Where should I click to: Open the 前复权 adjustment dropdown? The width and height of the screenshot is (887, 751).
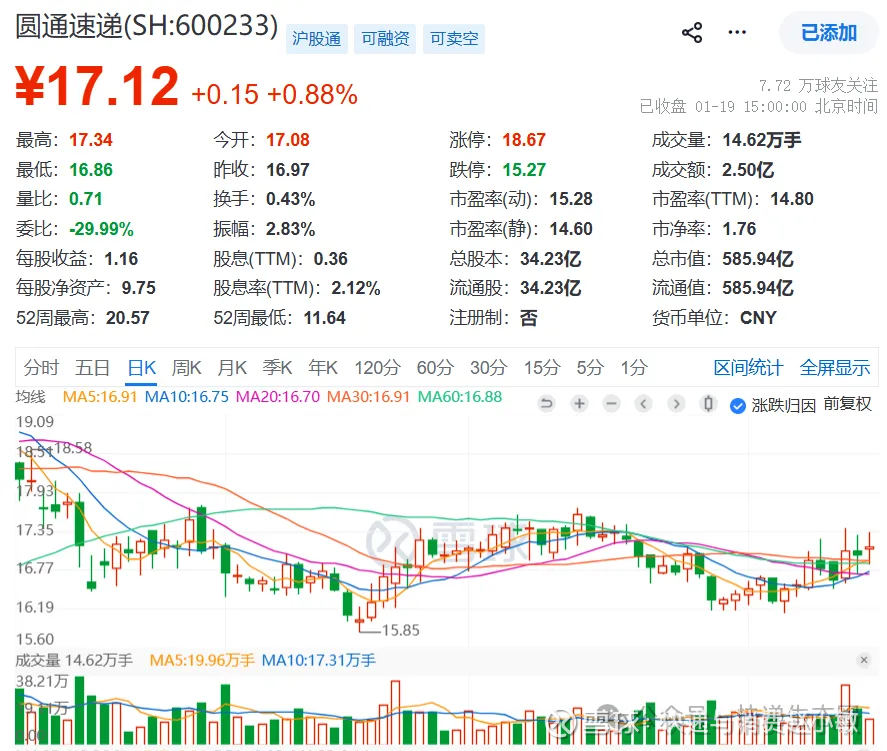(x=847, y=404)
